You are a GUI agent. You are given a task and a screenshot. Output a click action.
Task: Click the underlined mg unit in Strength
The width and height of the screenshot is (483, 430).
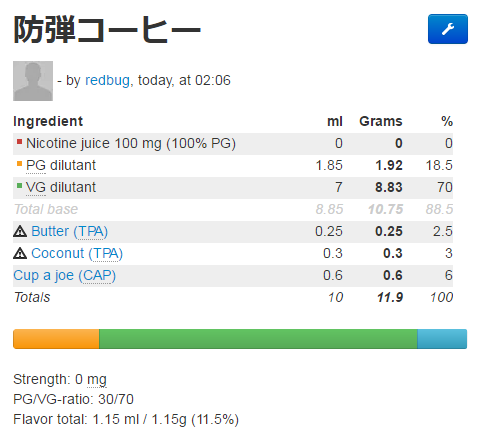pyautogui.click(x=97, y=380)
